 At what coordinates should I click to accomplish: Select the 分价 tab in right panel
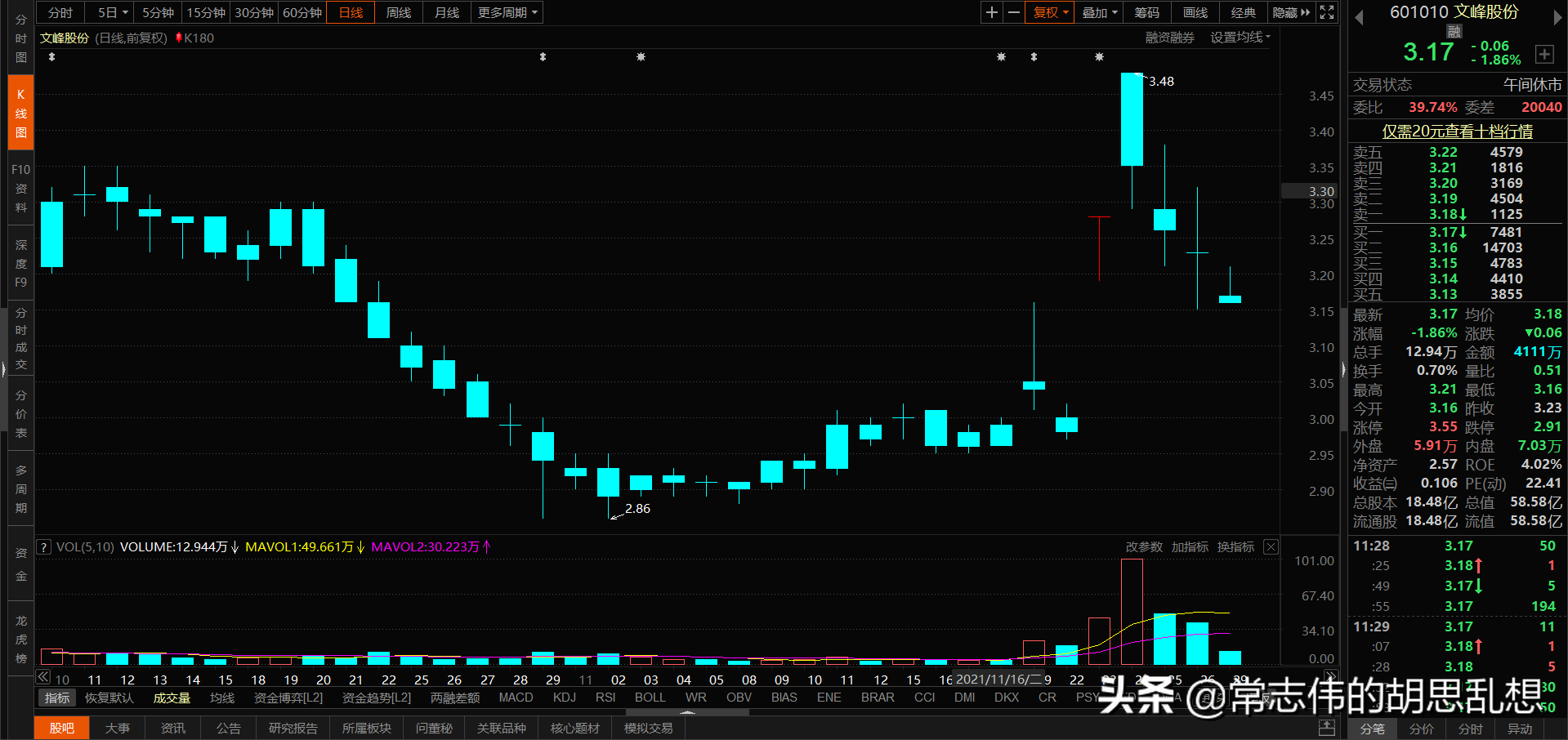coord(1421,729)
